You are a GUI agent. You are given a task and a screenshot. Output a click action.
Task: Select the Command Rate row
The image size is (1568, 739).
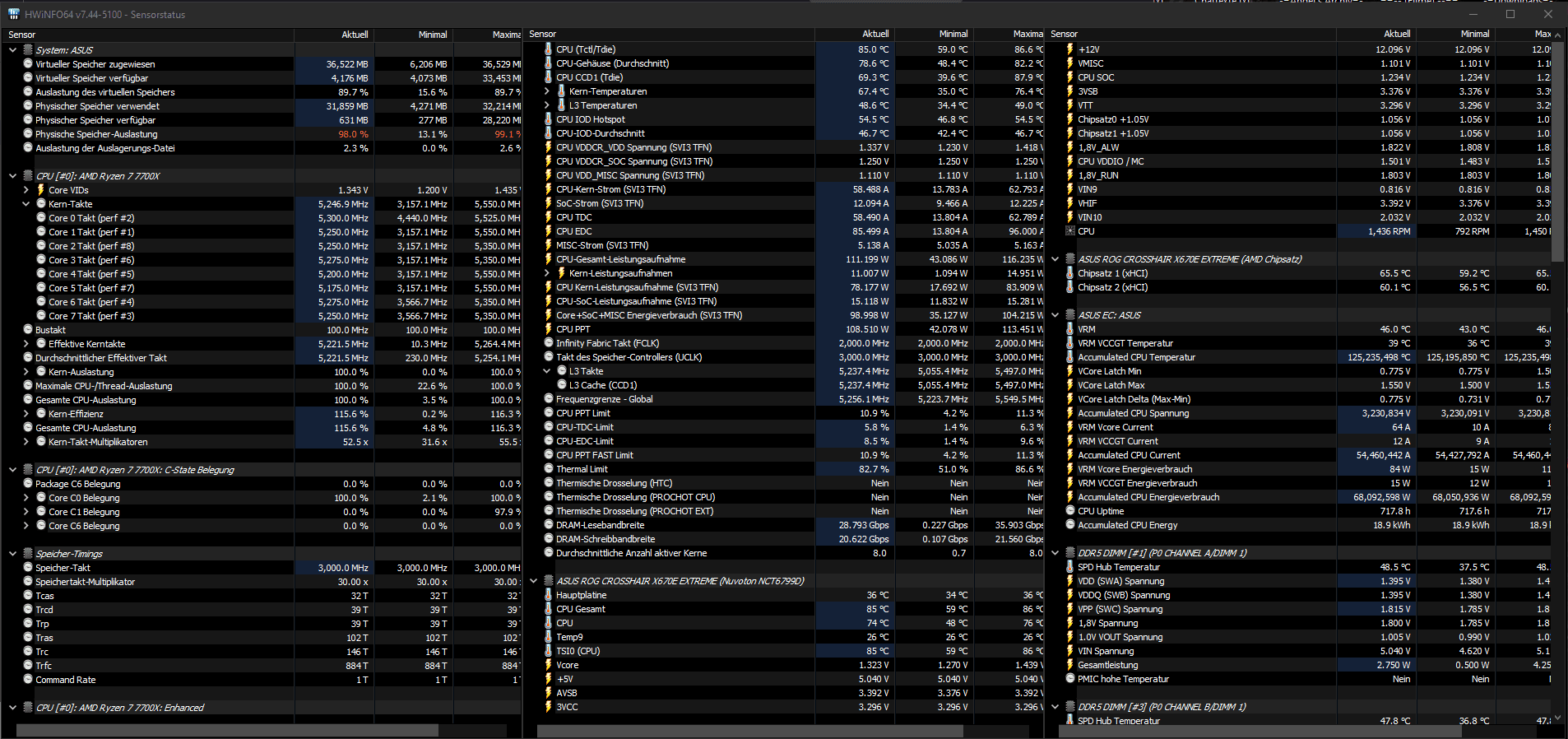click(x=262, y=680)
